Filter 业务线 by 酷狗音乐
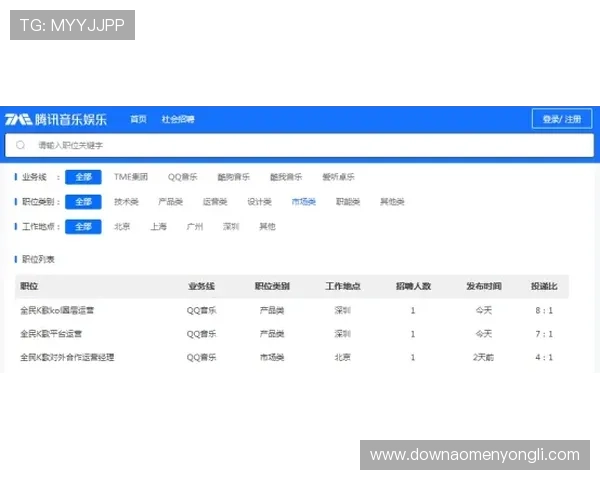 [x=233, y=177]
